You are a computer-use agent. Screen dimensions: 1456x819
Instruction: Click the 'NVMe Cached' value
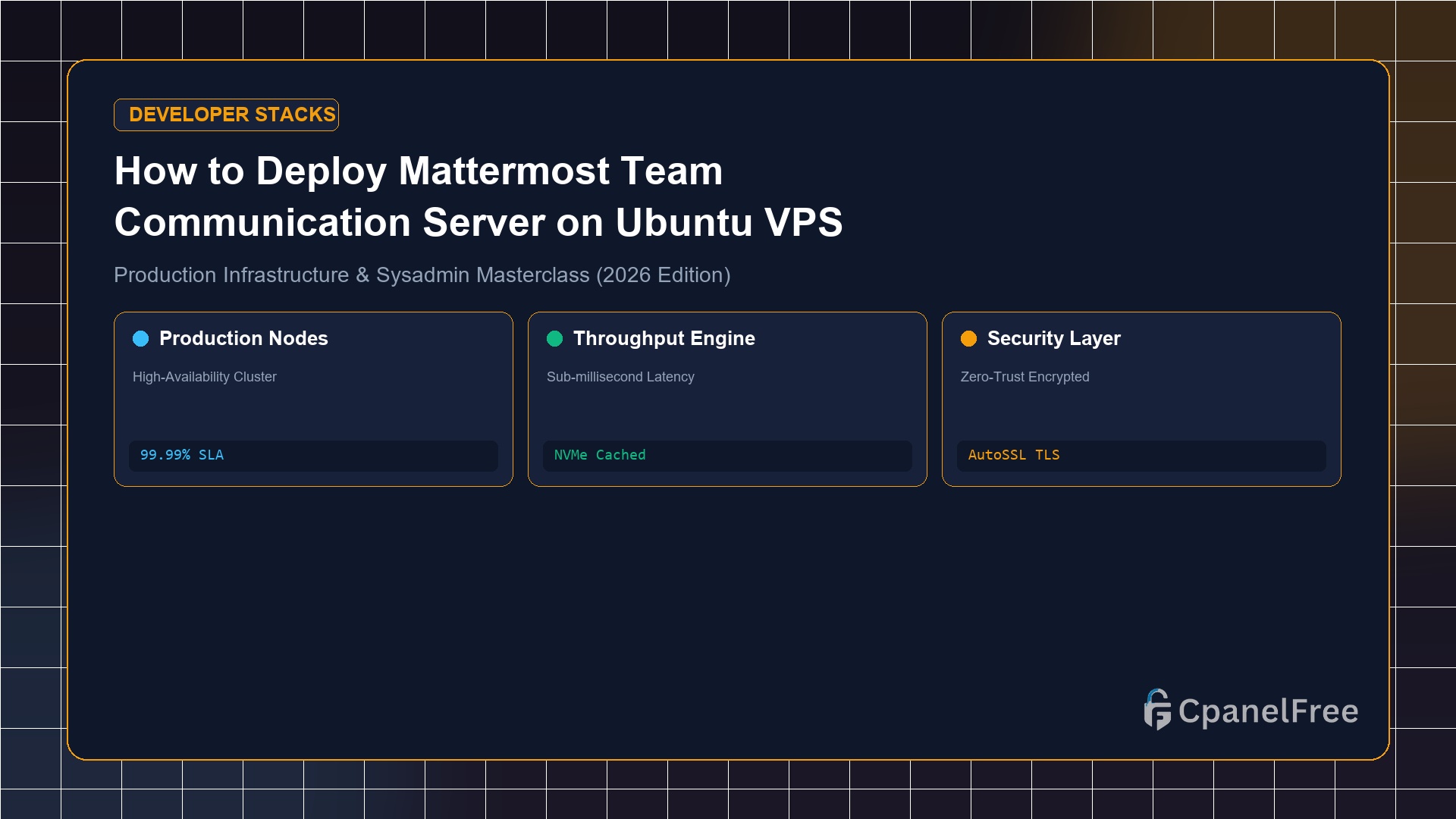(x=600, y=455)
